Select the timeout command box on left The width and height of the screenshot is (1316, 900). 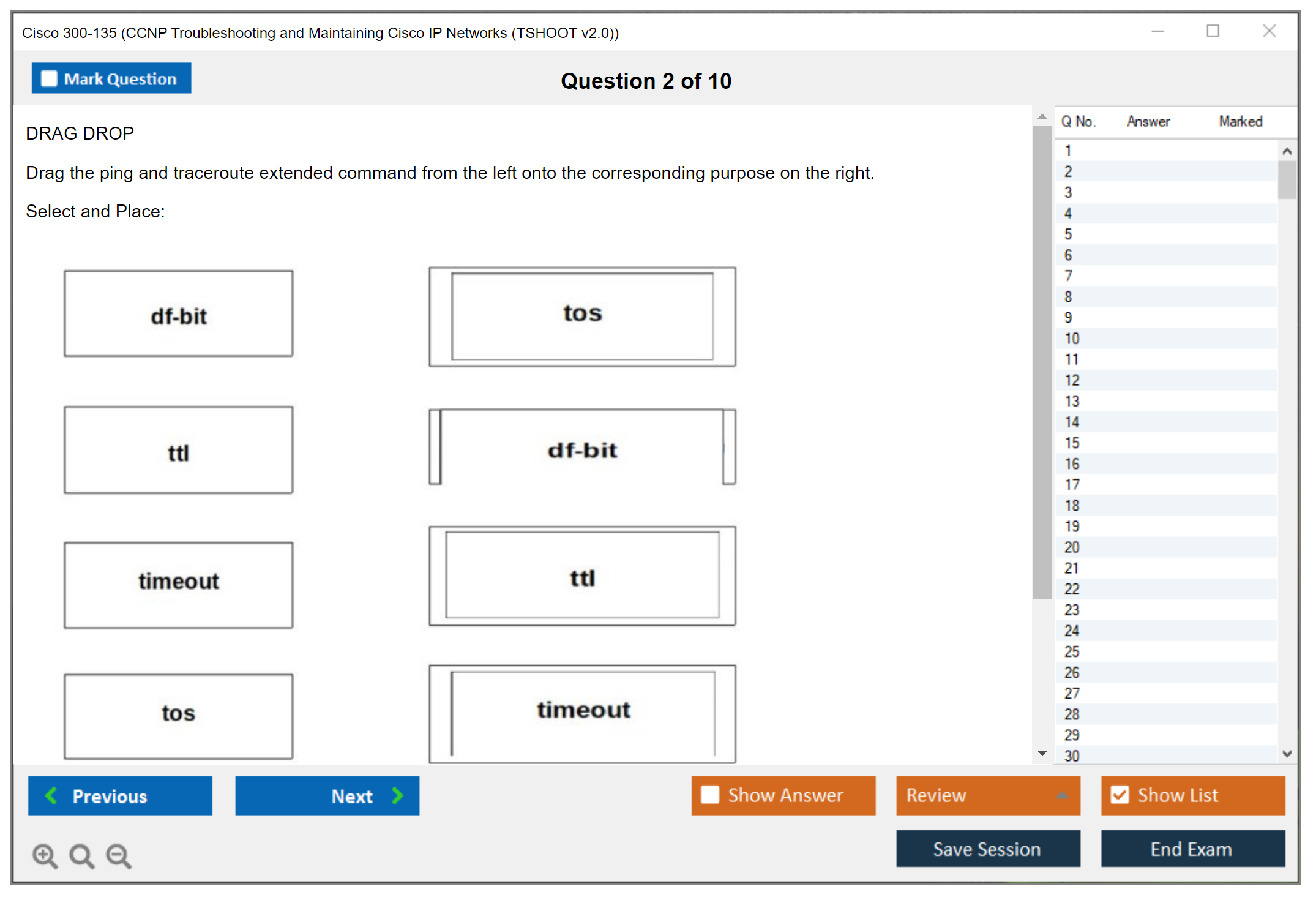[178, 584]
